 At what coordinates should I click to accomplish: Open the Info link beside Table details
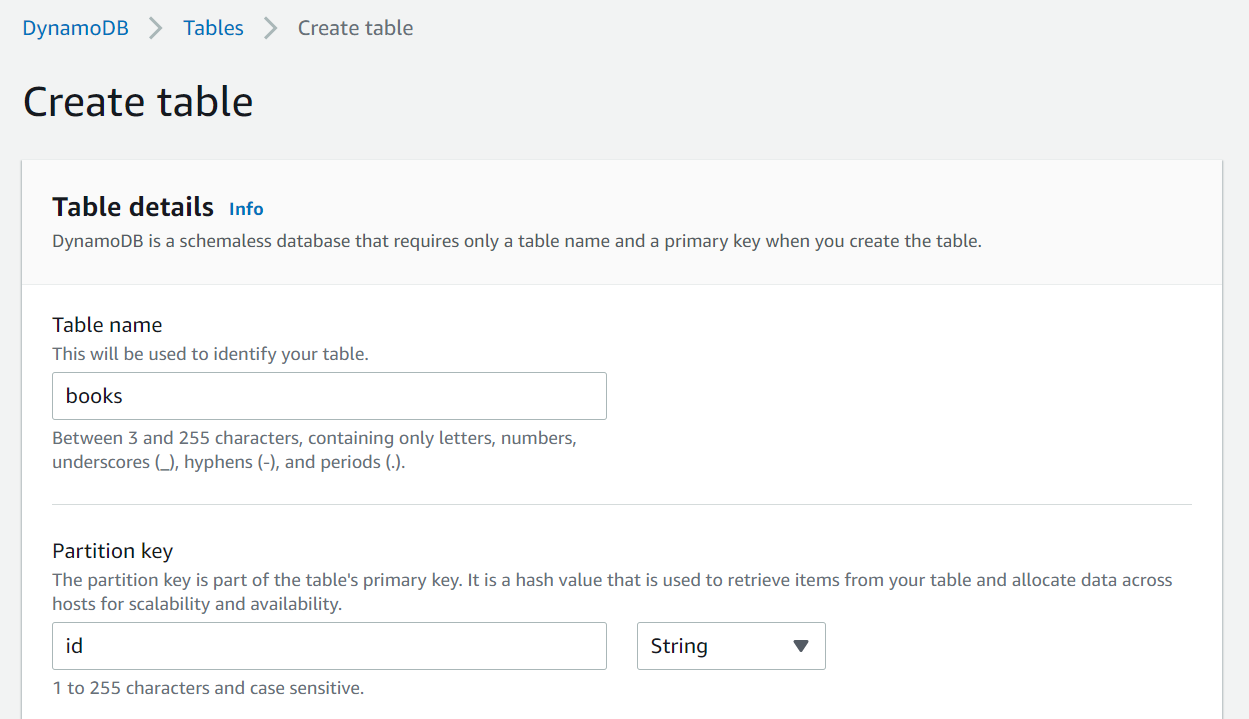coord(246,209)
